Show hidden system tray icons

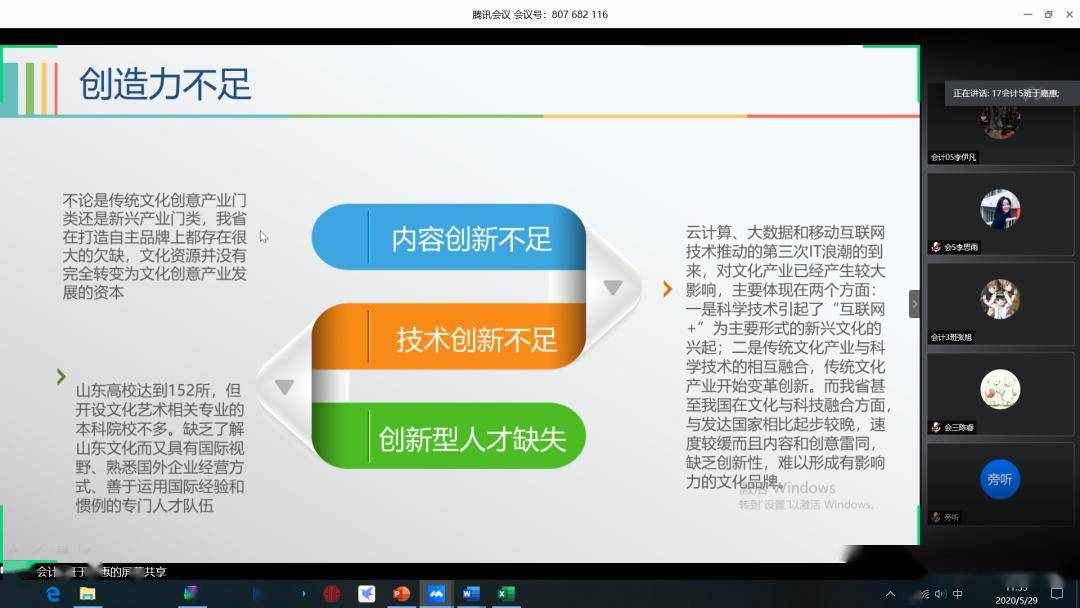[x=890, y=594]
